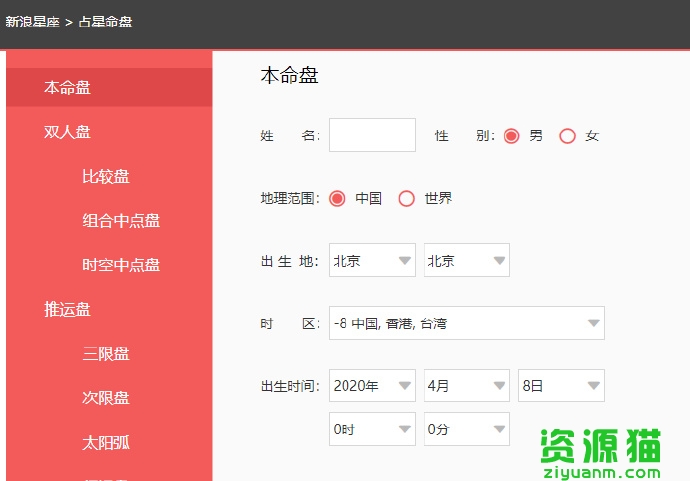
Task: Open 推运盘 in the sidebar
Action: pyautogui.click(x=67, y=309)
